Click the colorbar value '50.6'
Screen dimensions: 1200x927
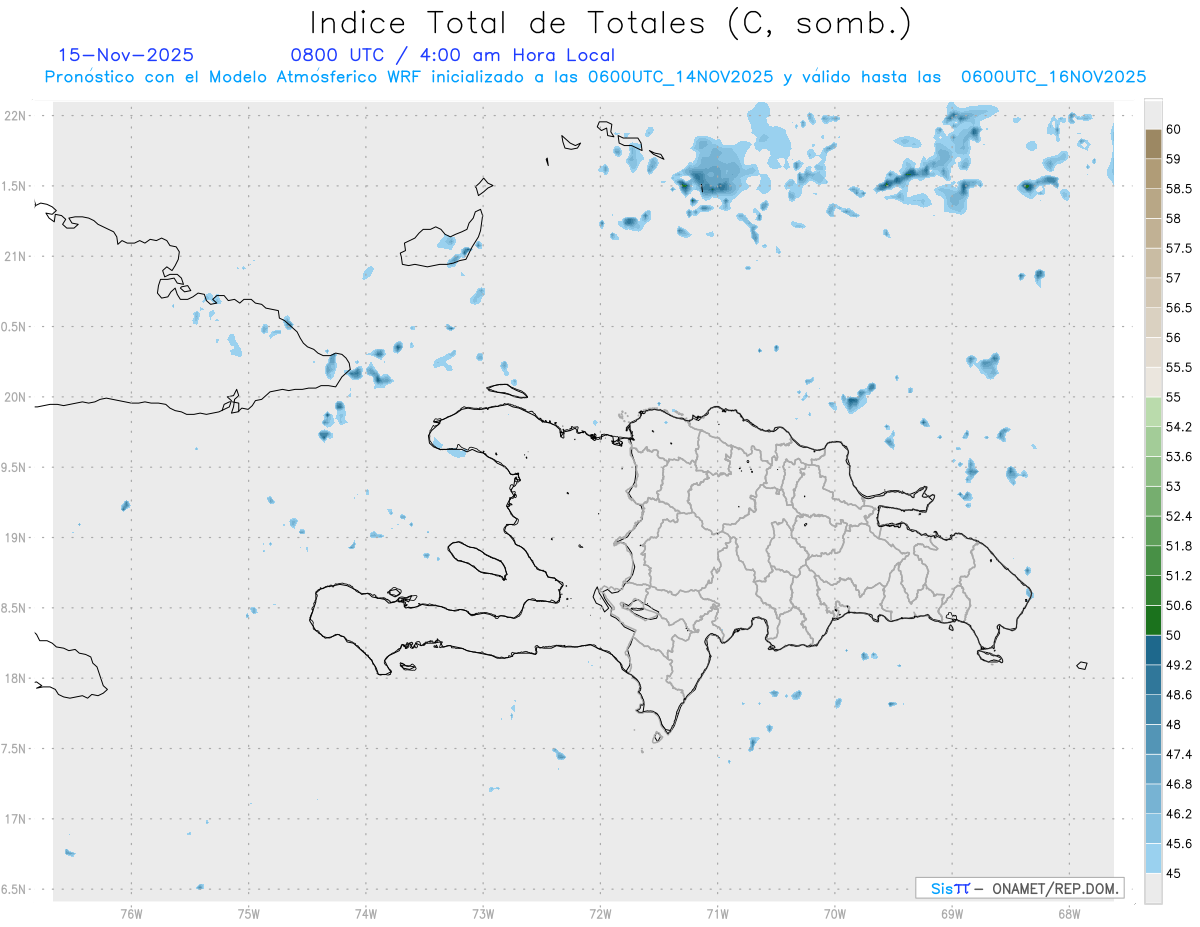tap(1179, 606)
